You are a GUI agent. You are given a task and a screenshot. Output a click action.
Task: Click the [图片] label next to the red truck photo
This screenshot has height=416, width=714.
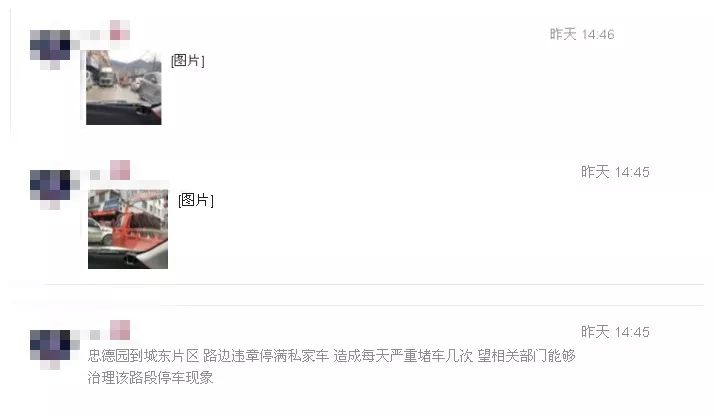pos(196,200)
